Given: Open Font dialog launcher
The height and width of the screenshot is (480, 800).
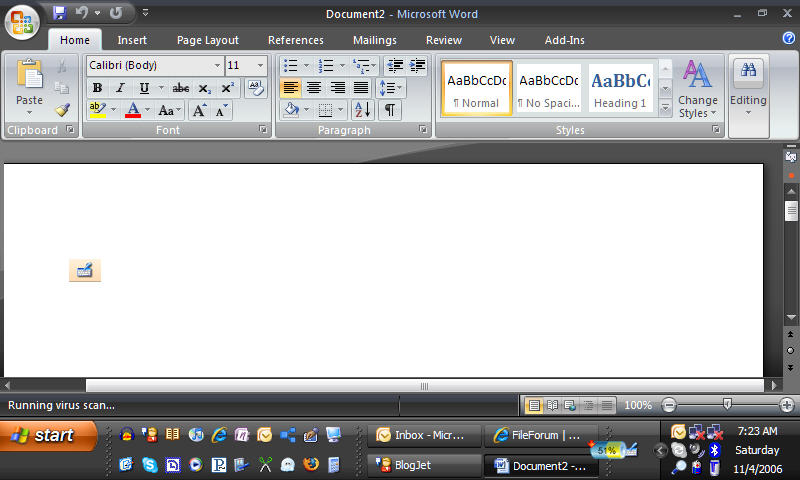Looking at the screenshot, I should pyautogui.click(x=263, y=130).
